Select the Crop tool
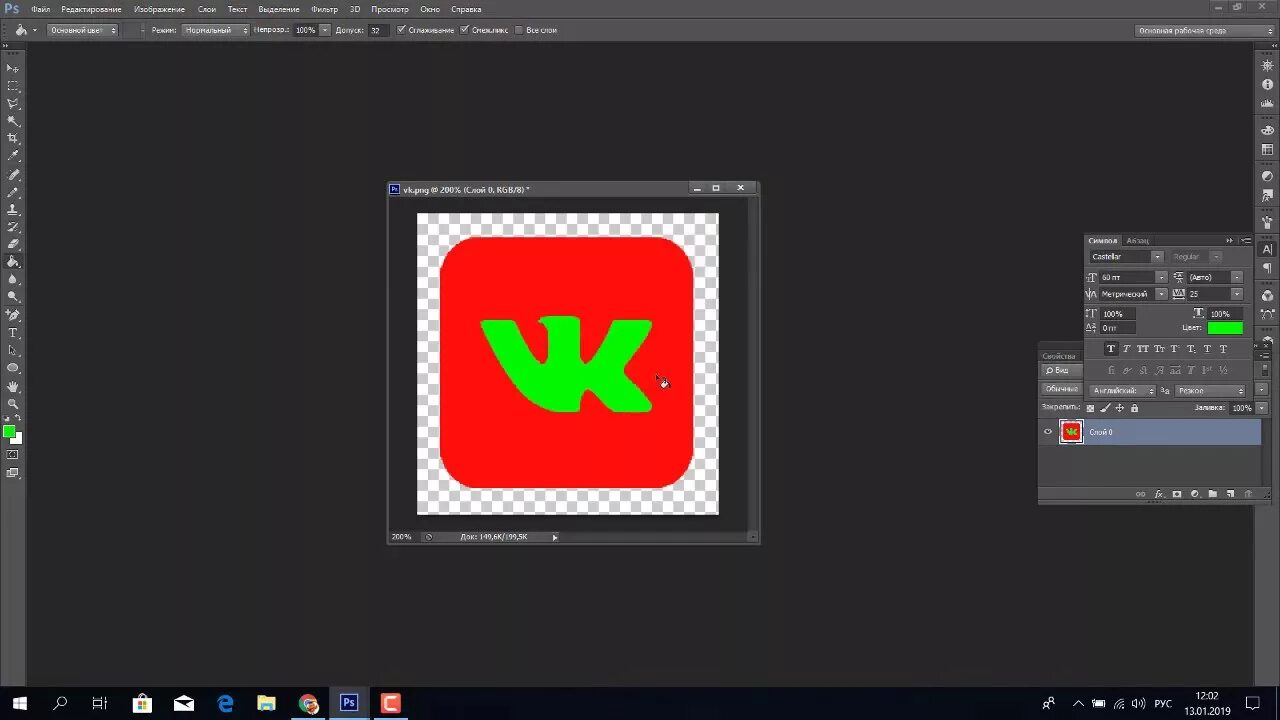 [x=13, y=138]
